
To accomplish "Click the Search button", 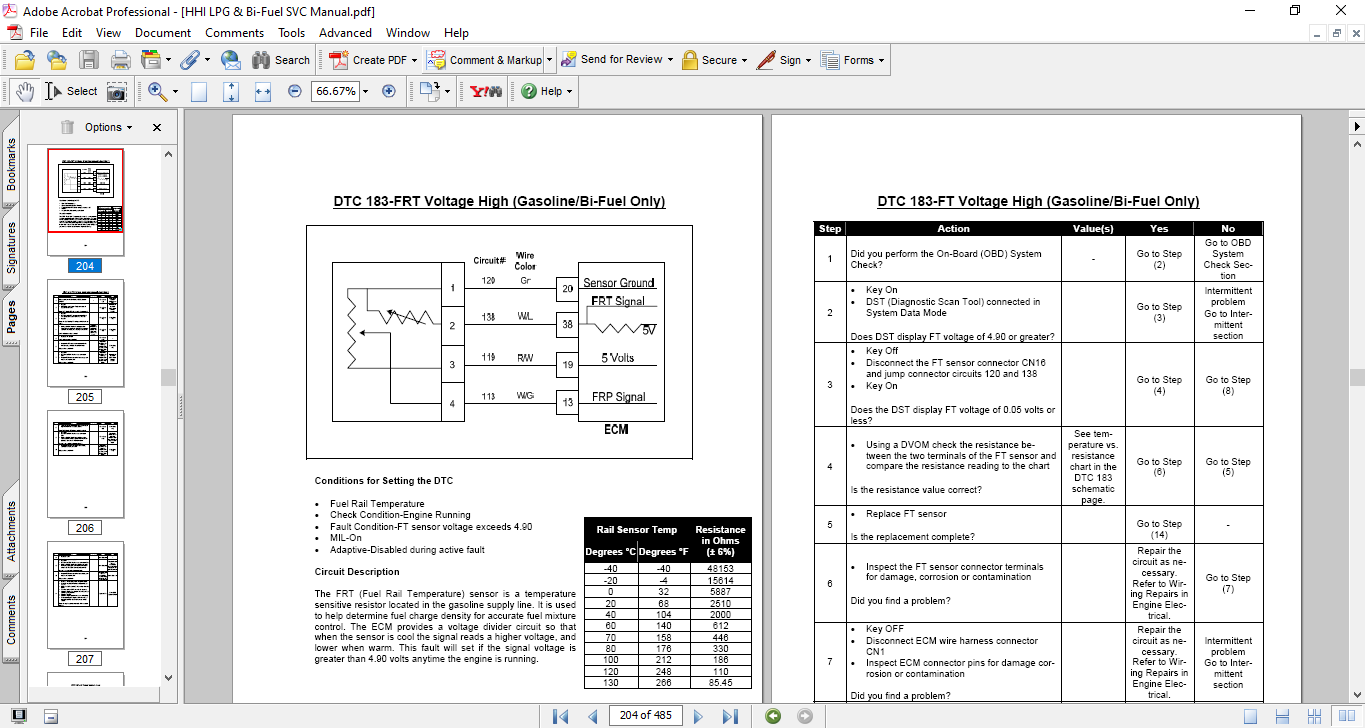I will [x=281, y=60].
